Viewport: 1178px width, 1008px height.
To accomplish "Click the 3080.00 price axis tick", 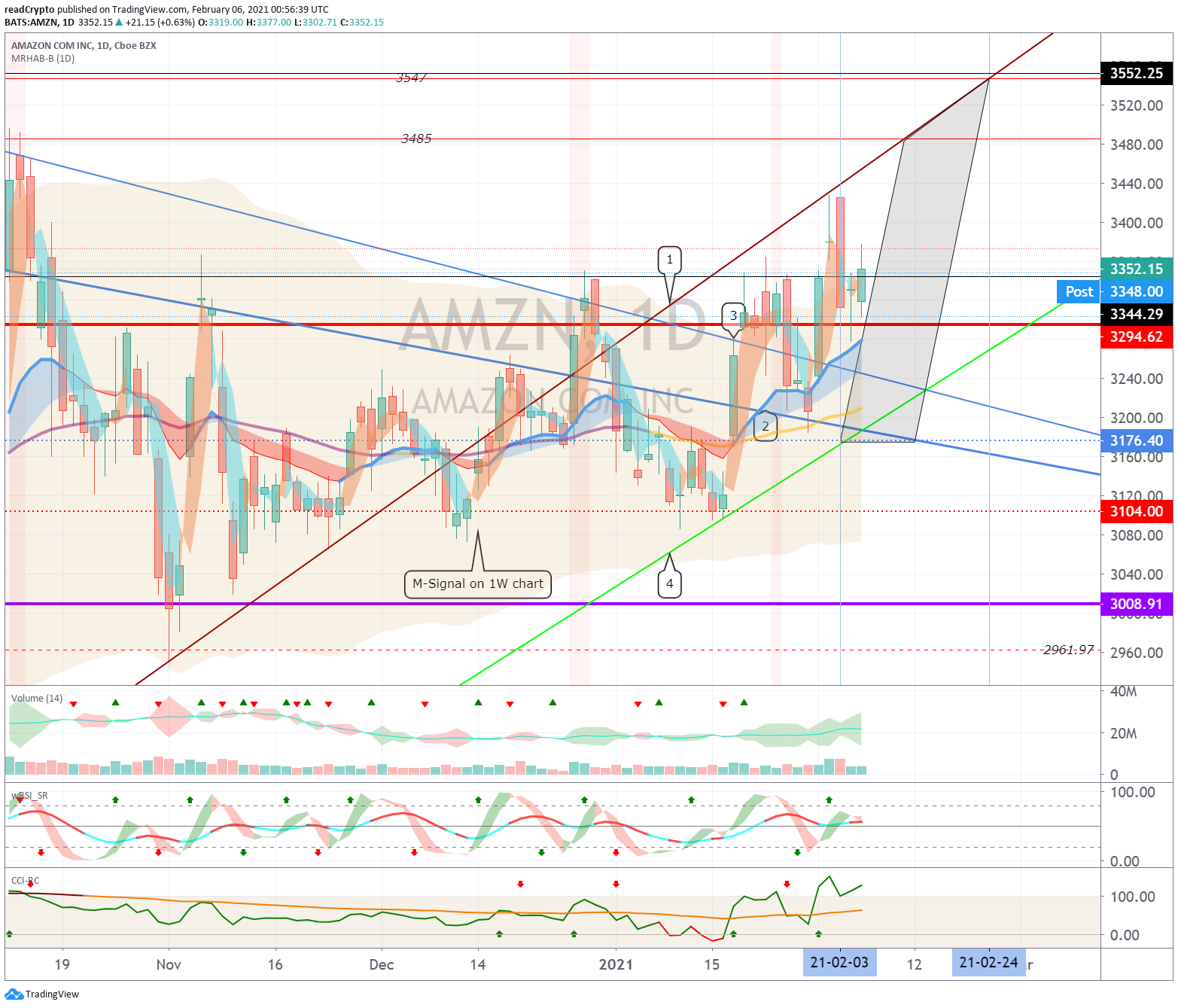I will (x=1137, y=535).
